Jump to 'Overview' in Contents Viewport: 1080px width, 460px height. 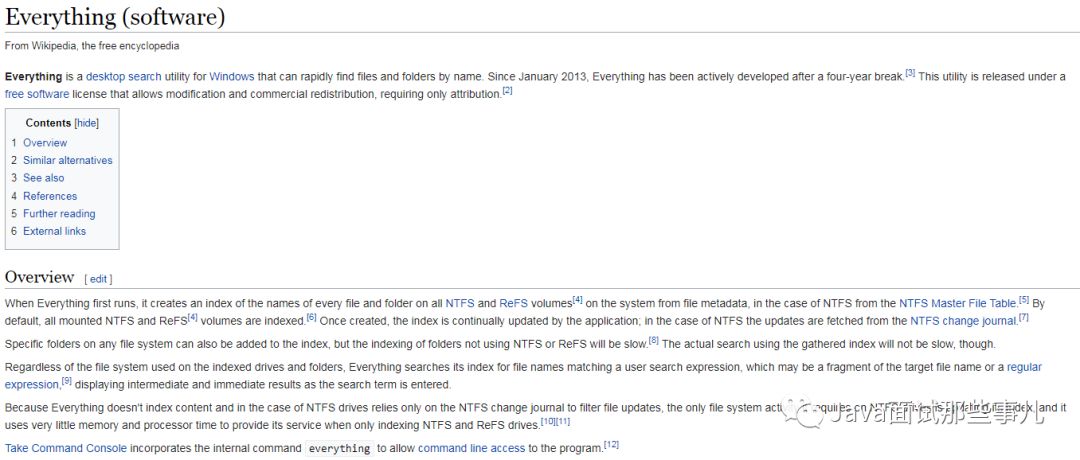click(x=45, y=143)
